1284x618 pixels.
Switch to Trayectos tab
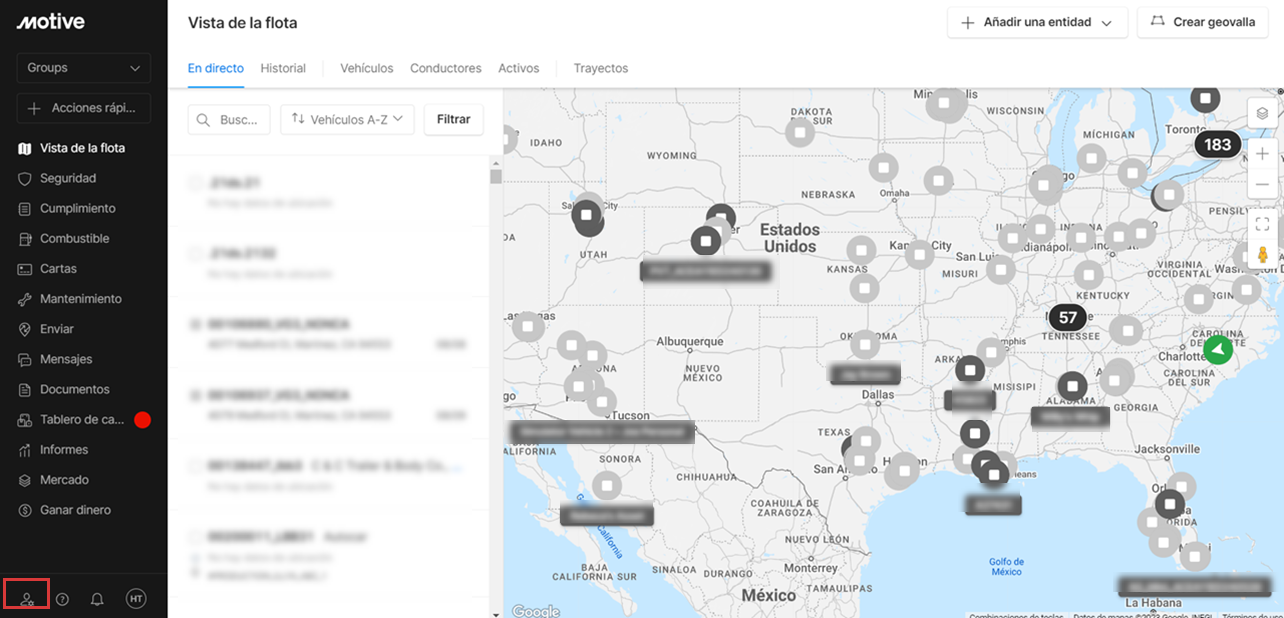tap(601, 68)
